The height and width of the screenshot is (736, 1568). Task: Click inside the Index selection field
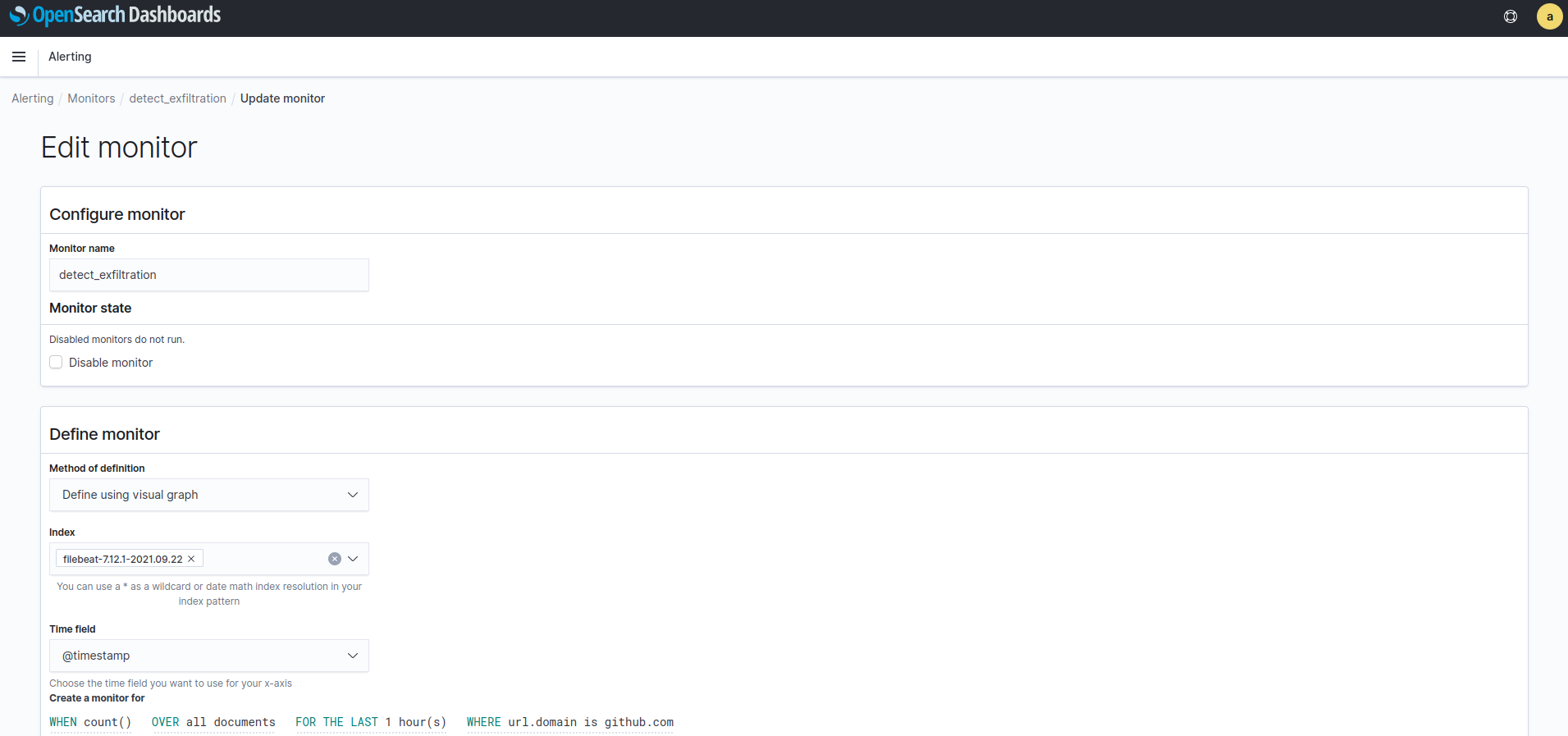(263, 559)
